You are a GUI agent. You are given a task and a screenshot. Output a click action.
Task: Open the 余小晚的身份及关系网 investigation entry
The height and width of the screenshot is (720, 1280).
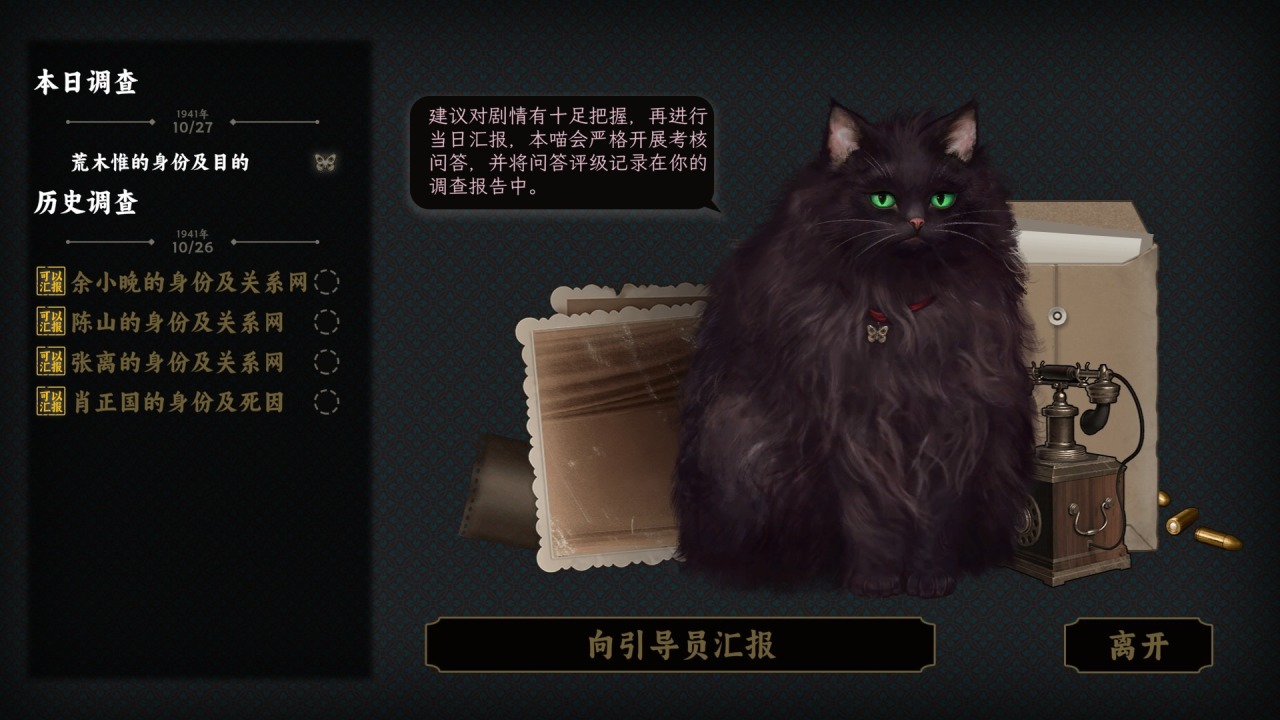pyautogui.click(x=190, y=282)
